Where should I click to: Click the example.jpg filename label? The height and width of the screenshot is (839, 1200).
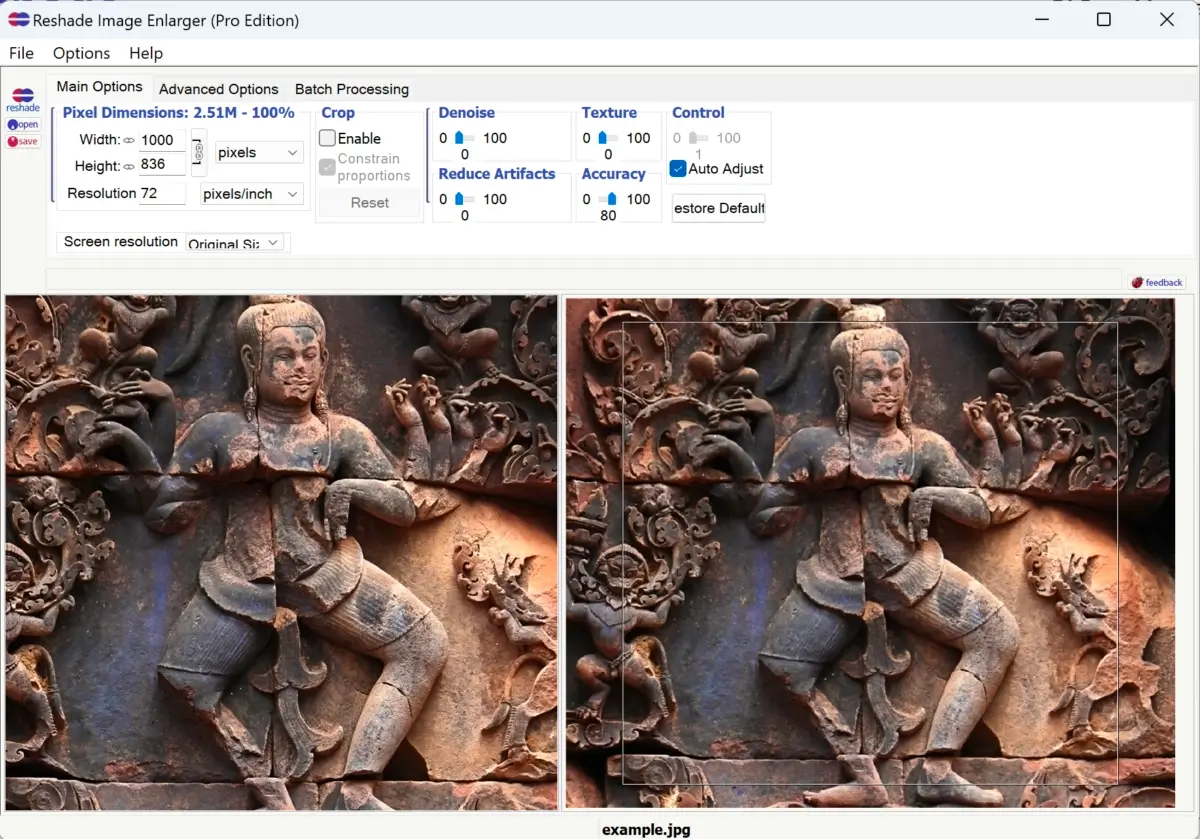pyautogui.click(x=646, y=829)
